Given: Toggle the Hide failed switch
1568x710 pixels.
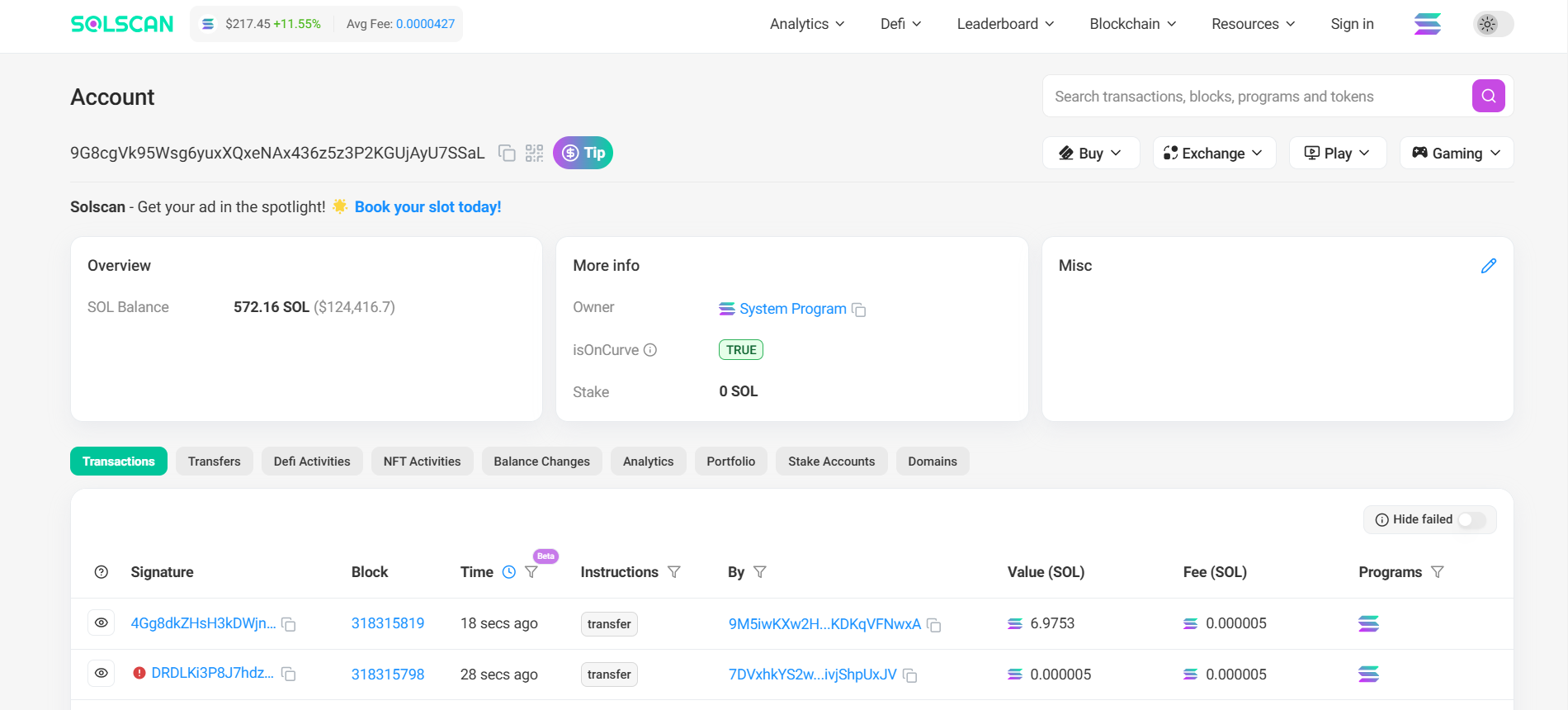Looking at the screenshot, I should click(x=1471, y=519).
